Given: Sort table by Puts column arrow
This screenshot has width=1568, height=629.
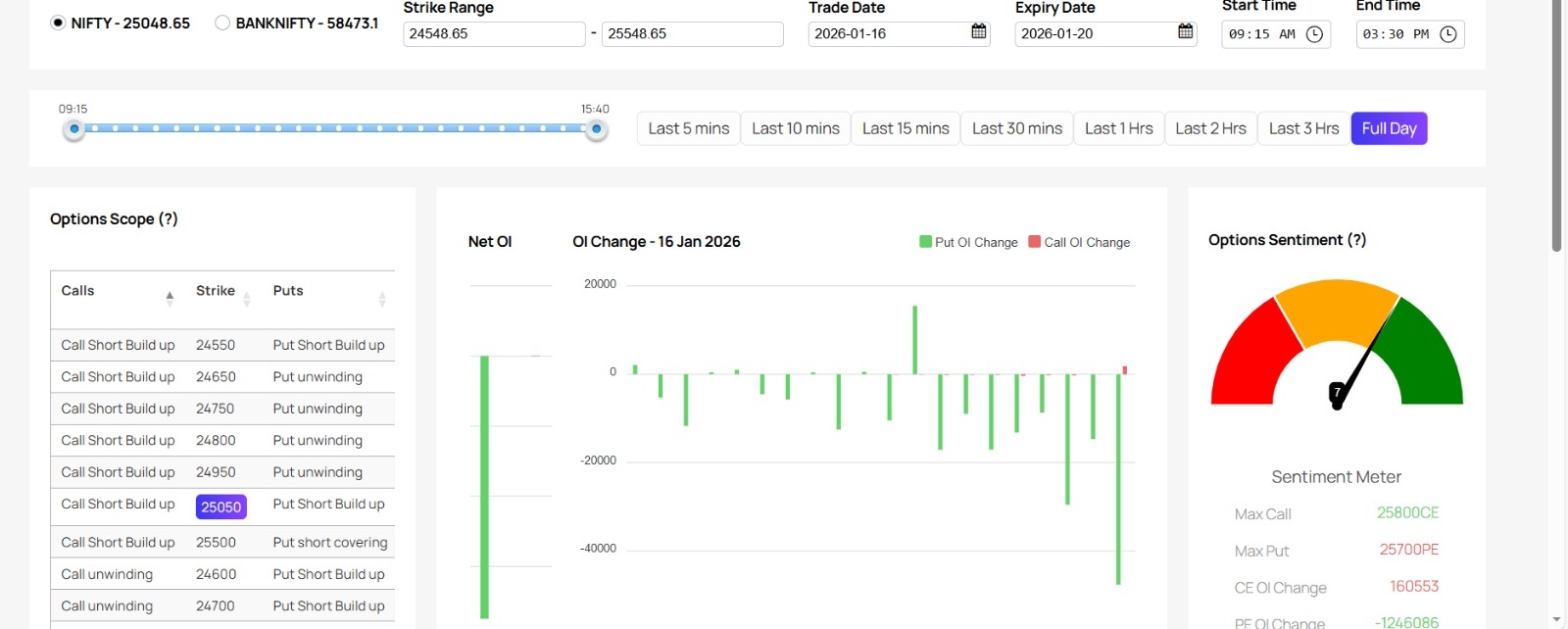Looking at the screenshot, I should pos(382,298).
